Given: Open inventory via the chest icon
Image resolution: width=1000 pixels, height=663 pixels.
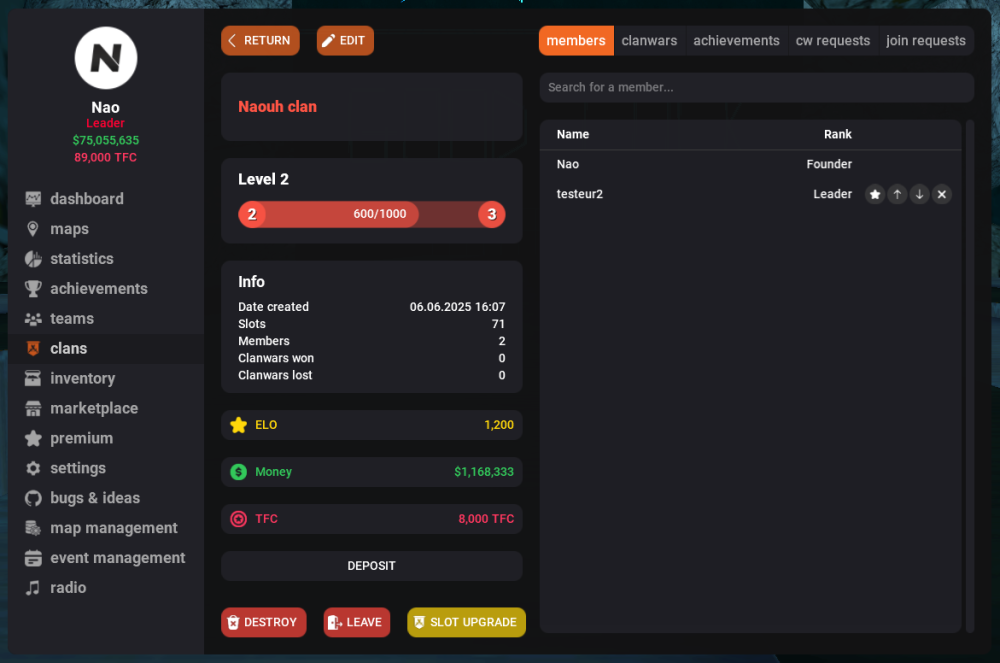Looking at the screenshot, I should click(33, 379).
